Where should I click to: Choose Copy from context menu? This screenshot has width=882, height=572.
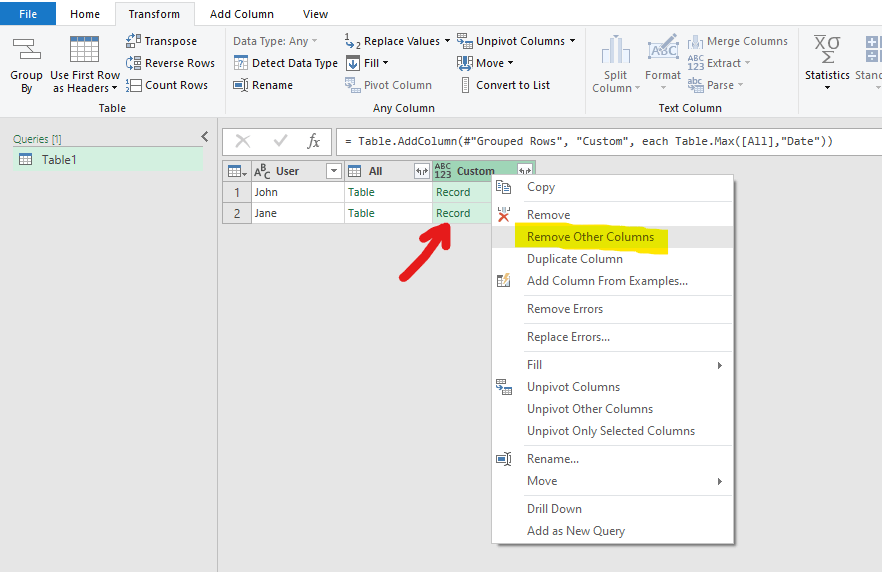tap(613, 187)
